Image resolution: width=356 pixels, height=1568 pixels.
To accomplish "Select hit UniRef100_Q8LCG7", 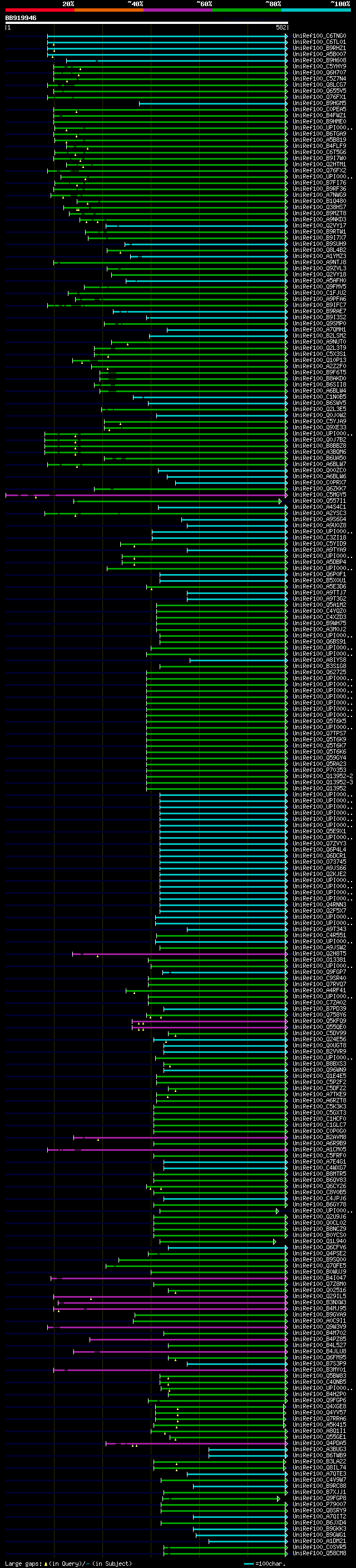I will coord(319,85).
